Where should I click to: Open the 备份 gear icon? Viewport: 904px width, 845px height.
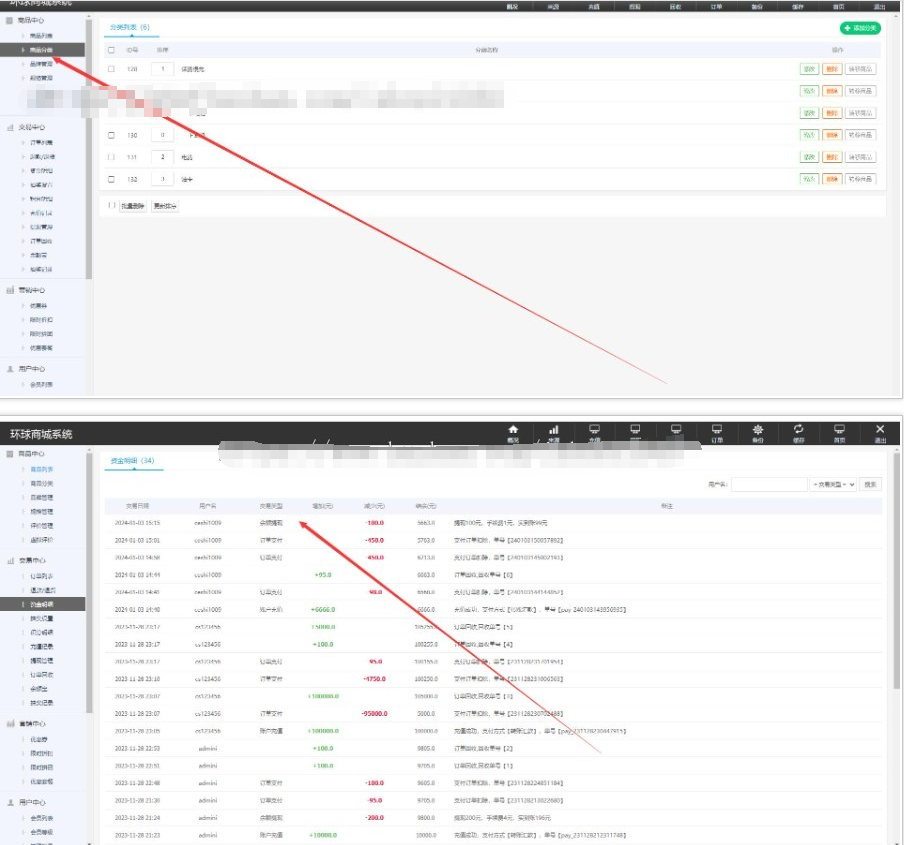(757, 429)
